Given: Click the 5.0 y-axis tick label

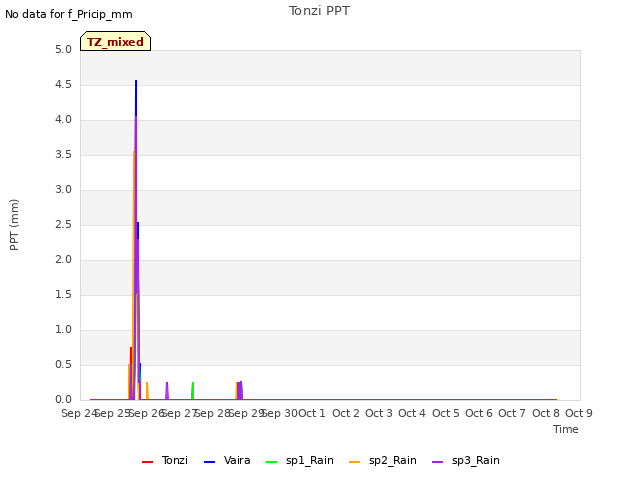Looking at the screenshot, I should [63, 50].
